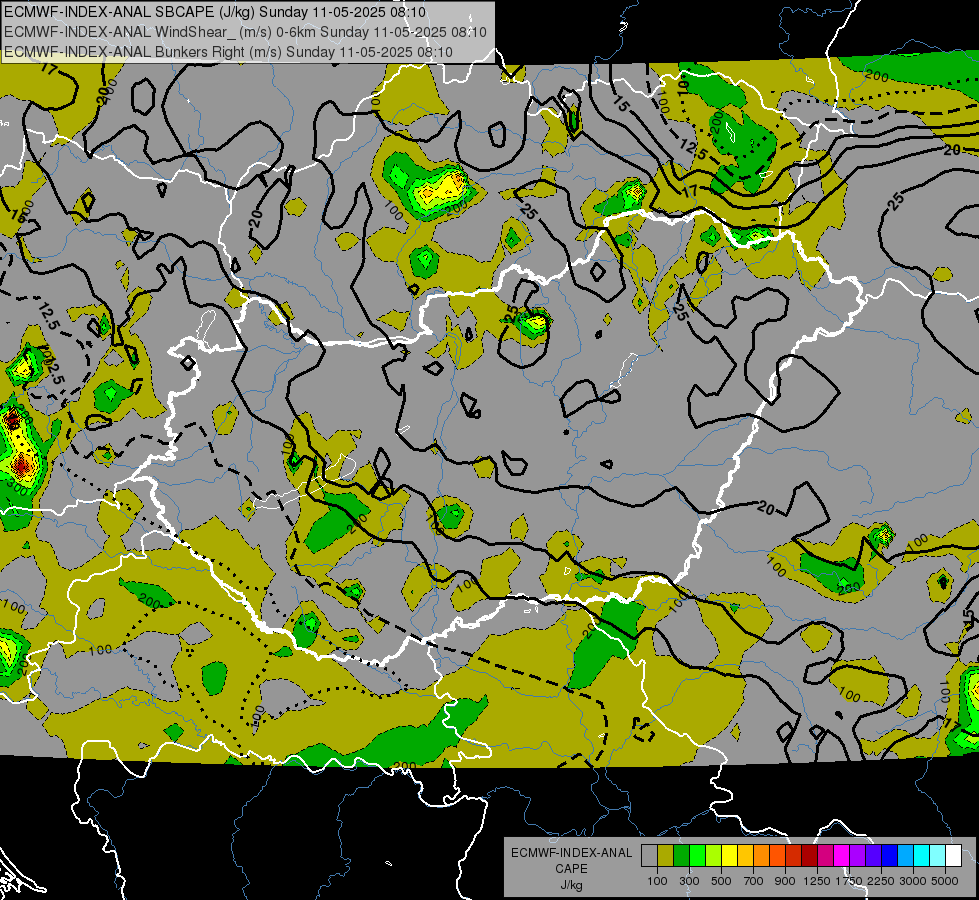Select the pure blue legend swatch after 2250
This screenshot has height=900, width=979.
click(889, 856)
